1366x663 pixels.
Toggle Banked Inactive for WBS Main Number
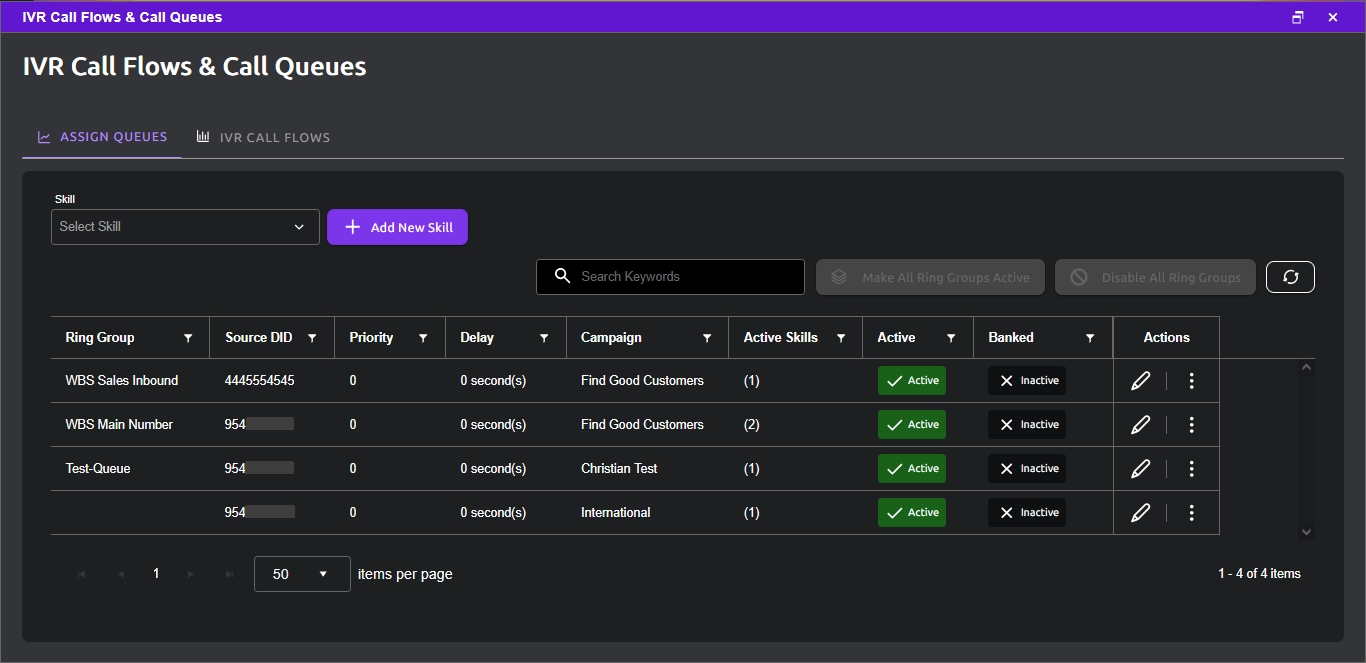(1027, 425)
